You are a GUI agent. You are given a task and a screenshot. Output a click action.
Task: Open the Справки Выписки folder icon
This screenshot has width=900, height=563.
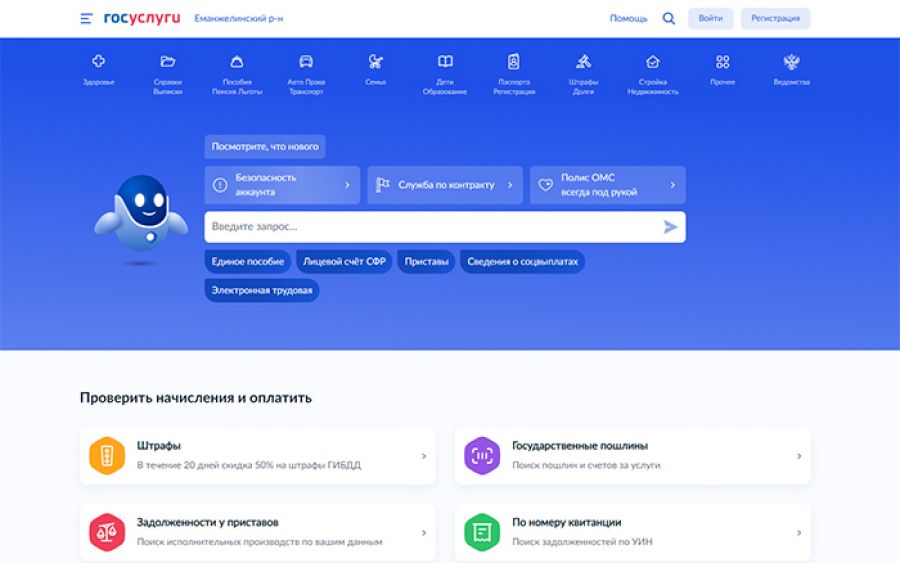pyautogui.click(x=168, y=61)
